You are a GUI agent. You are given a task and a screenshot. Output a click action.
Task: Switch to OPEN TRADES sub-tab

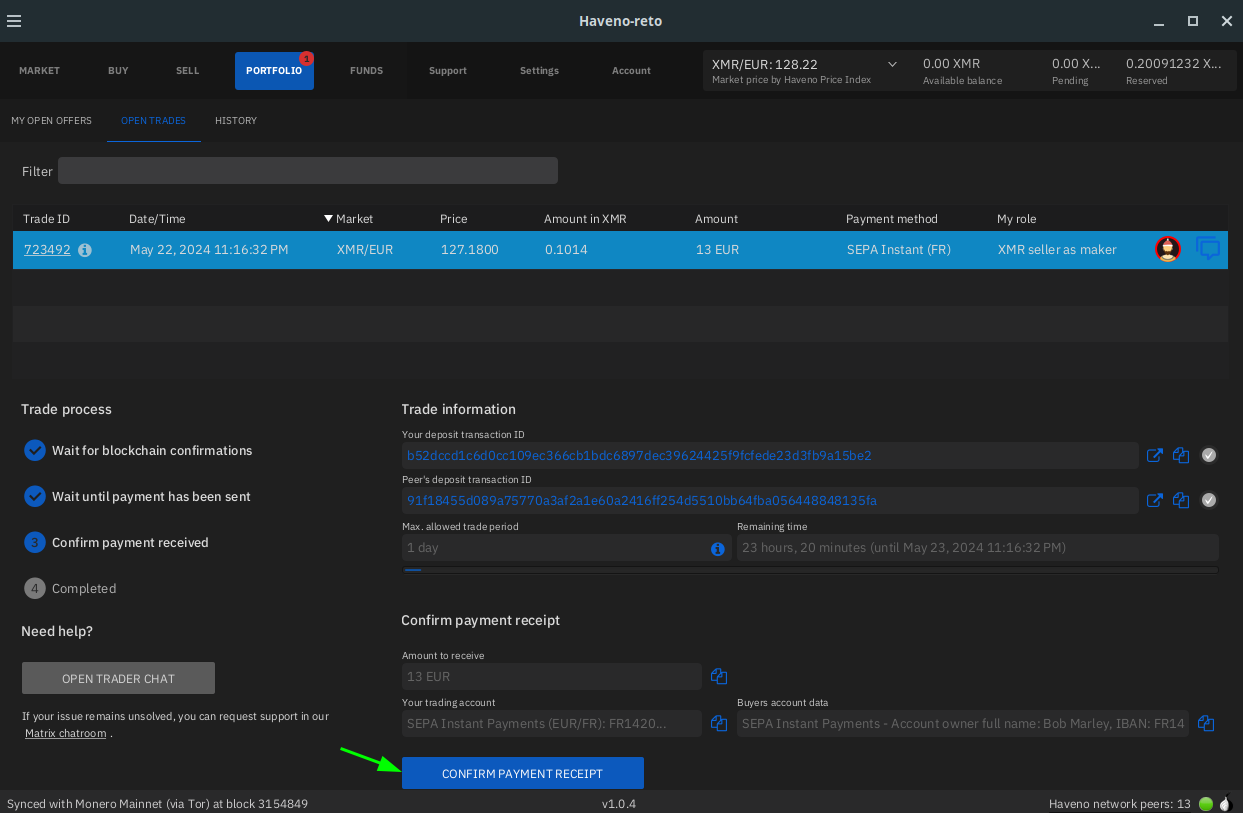click(153, 121)
